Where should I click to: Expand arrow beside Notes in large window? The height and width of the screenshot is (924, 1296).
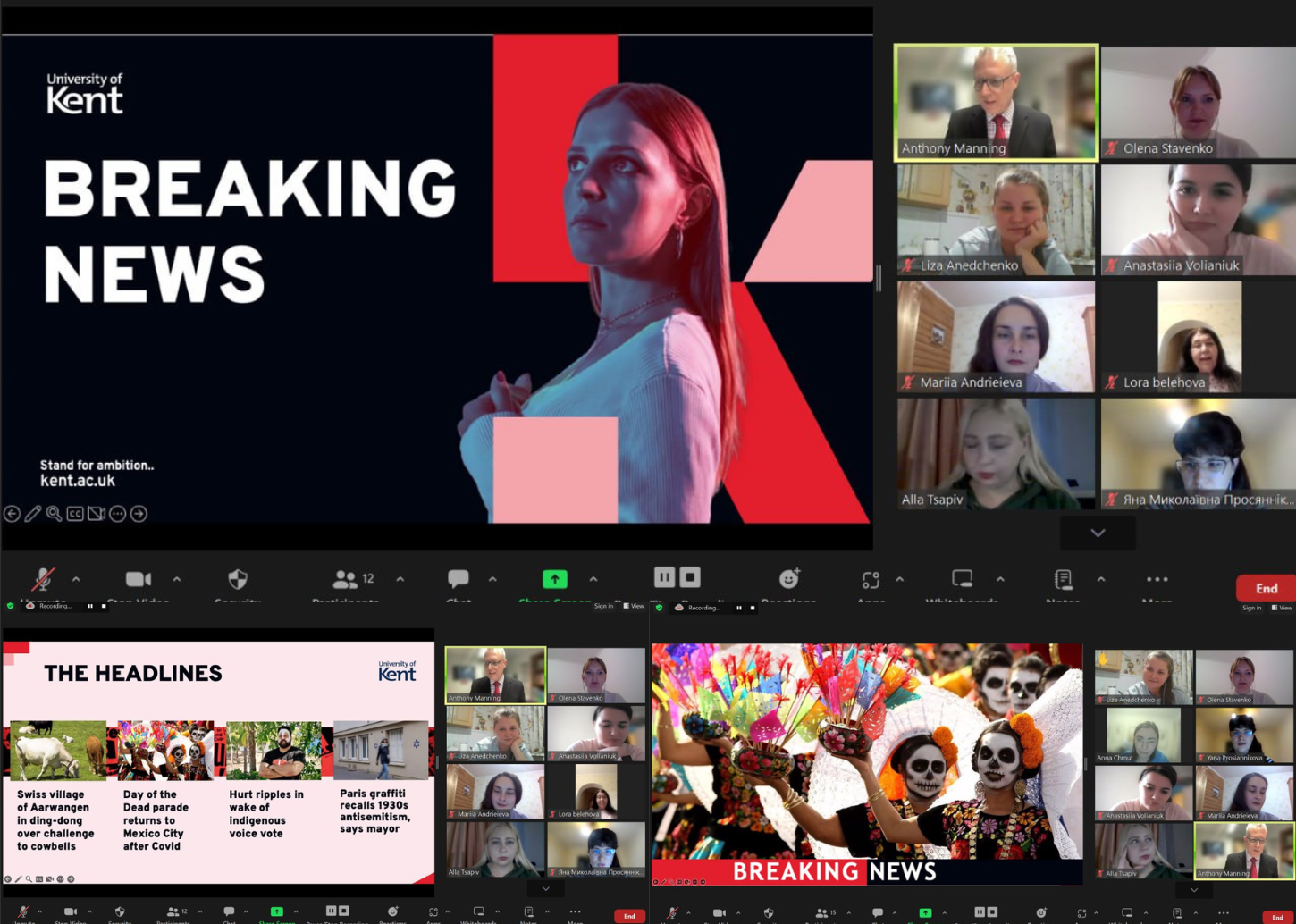pos(1101,580)
